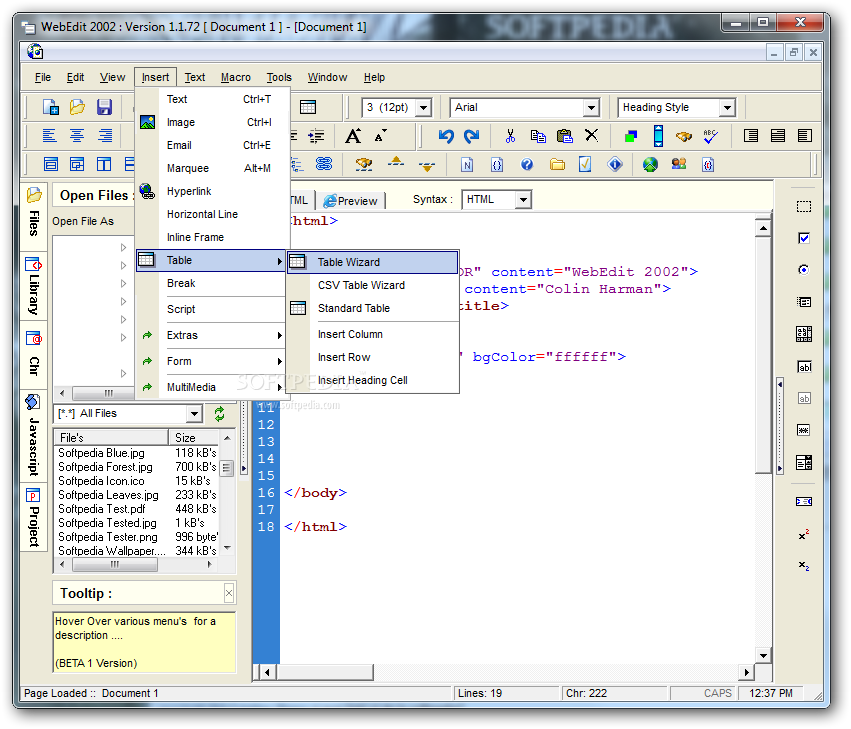Insert superscript using x² icon
The width and height of the screenshot is (851, 729).
pos(804,535)
